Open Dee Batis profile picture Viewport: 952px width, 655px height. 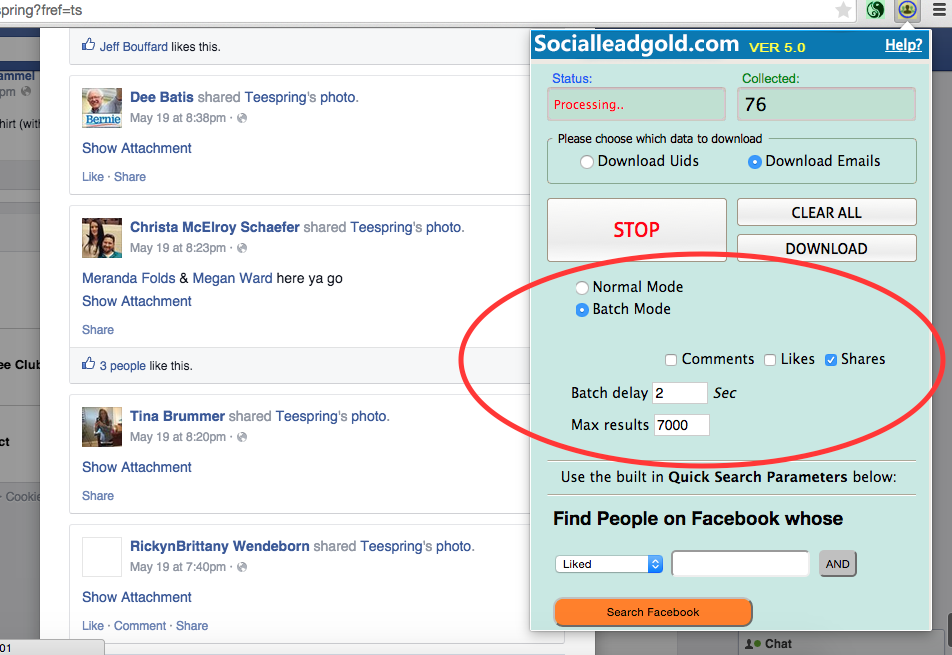coord(102,107)
